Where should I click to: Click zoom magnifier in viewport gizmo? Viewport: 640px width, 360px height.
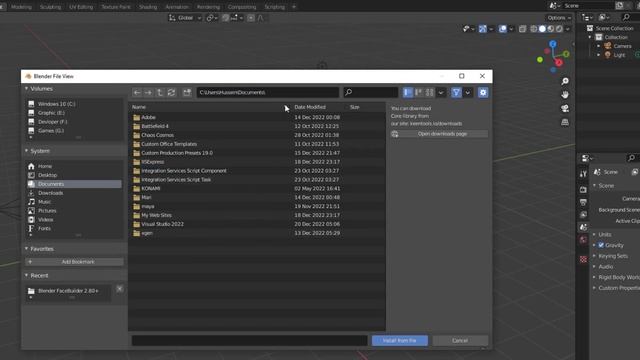point(565,82)
